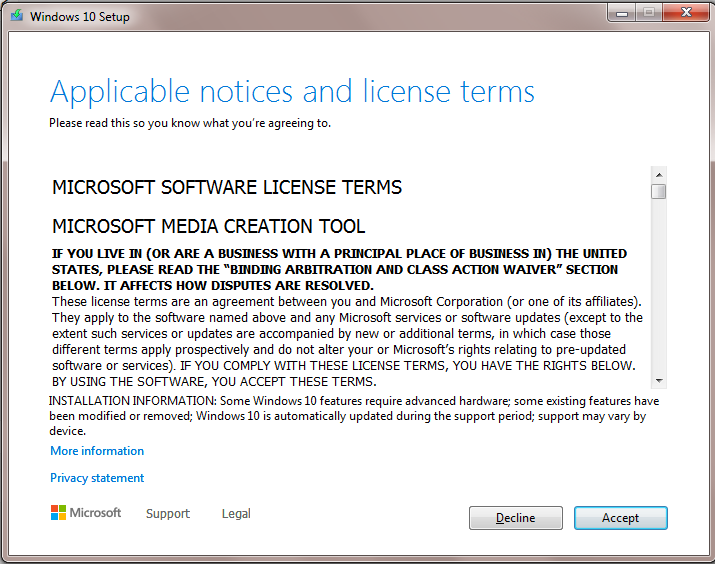Click the heading 'MICROSOFT MEDIA CREATION TOOL'

pos(208,226)
